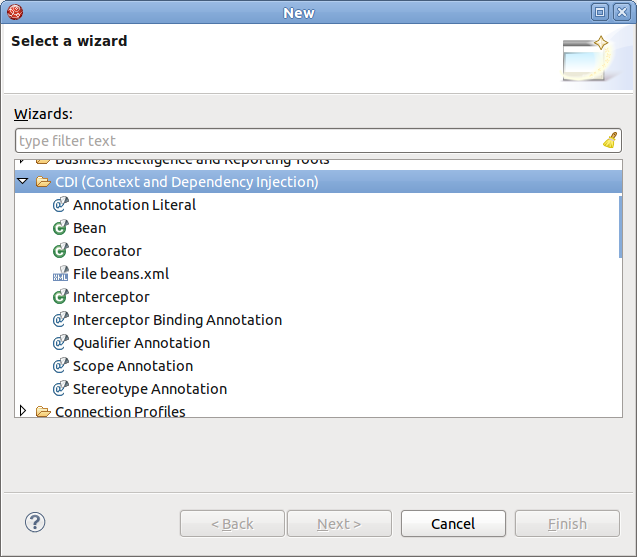The image size is (637, 557).
Task: Click the Interceptor Binding Annotation icon
Action: point(60,320)
